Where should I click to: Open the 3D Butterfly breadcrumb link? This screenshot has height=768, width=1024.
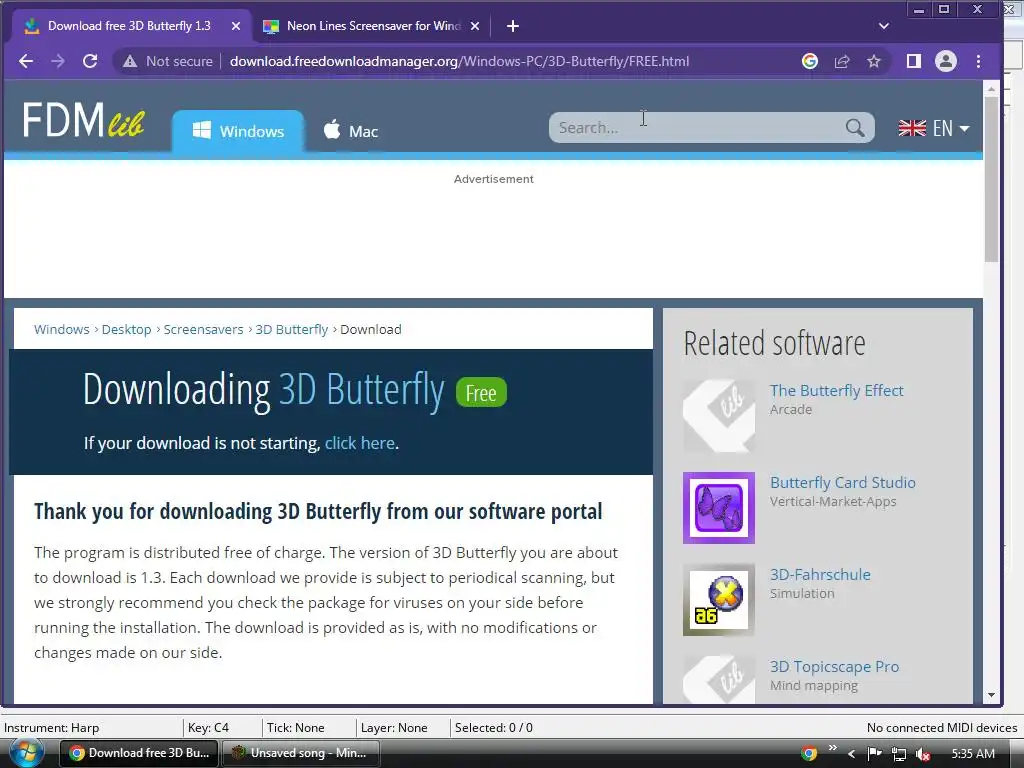tap(291, 329)
